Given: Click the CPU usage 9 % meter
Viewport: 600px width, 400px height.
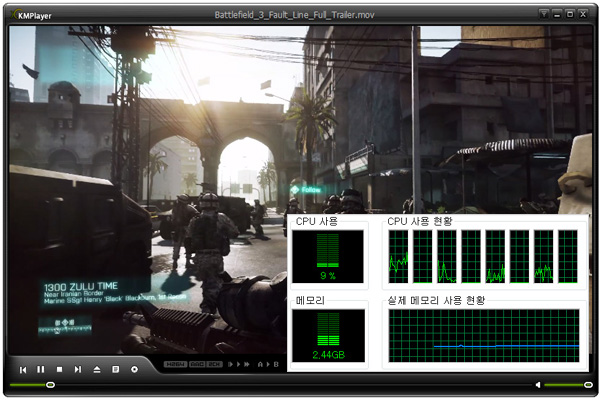Looking at the screenshot, I should [x=328, y=256].
